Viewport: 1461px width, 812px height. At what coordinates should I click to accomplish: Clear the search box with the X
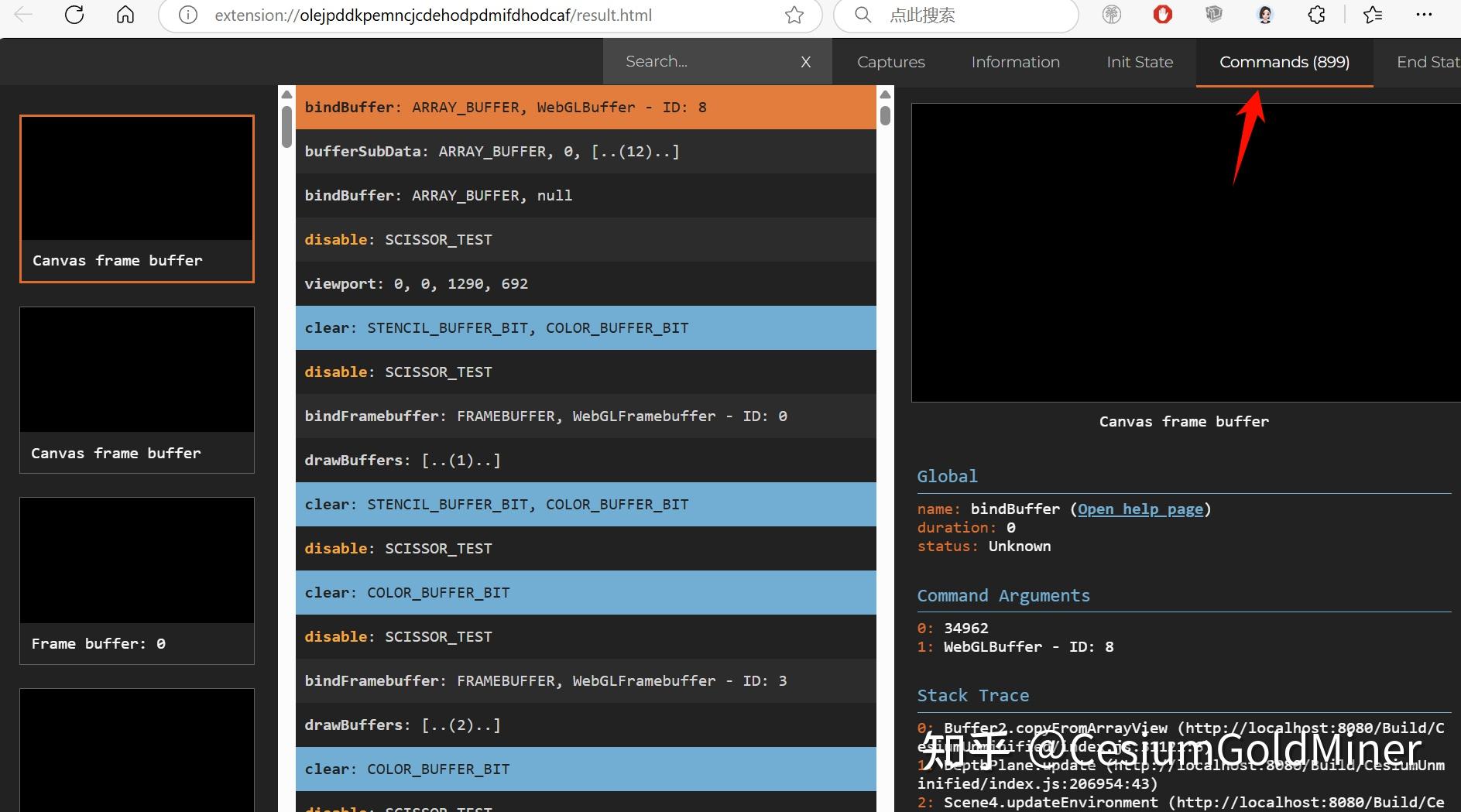coord(806,61)
